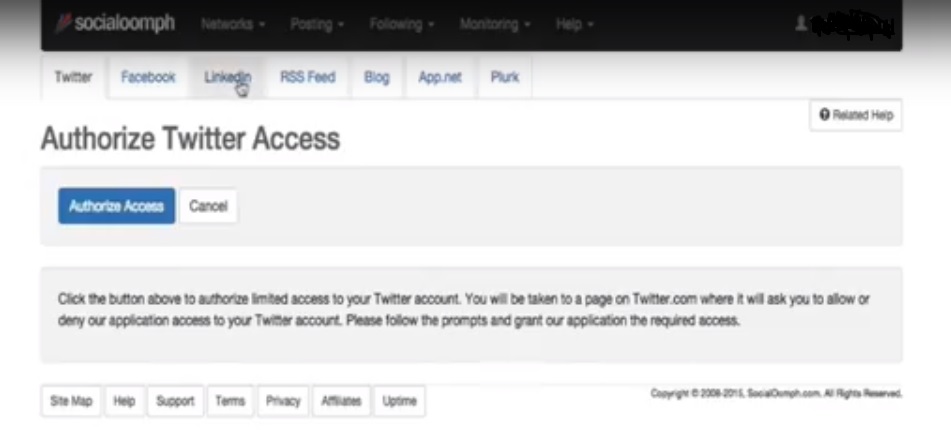
Task: Open the Networks dropdown menu
Action: (x=233, y=24)
